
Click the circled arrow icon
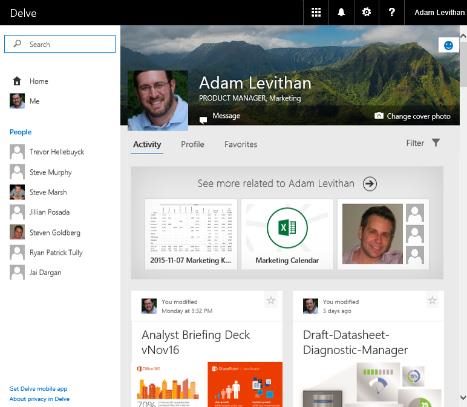coord(370,184)
